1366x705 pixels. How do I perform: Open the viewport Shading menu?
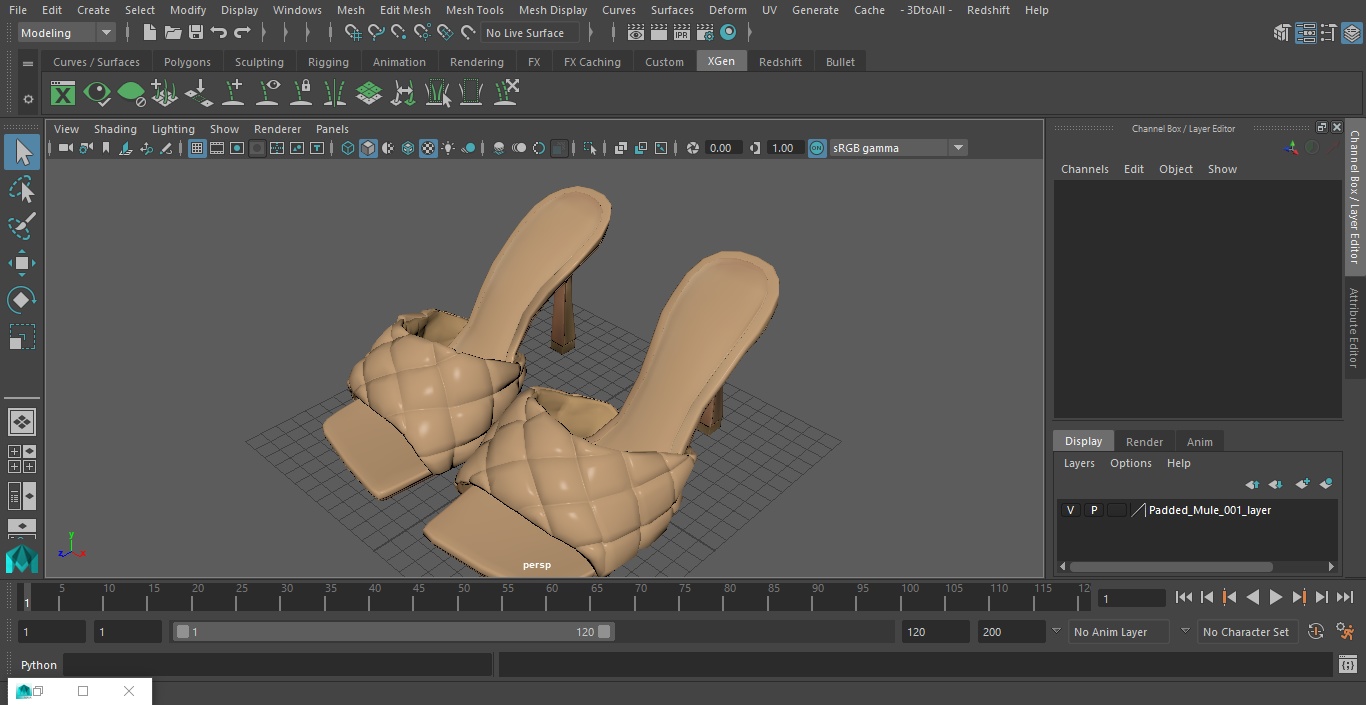(115, 129)
